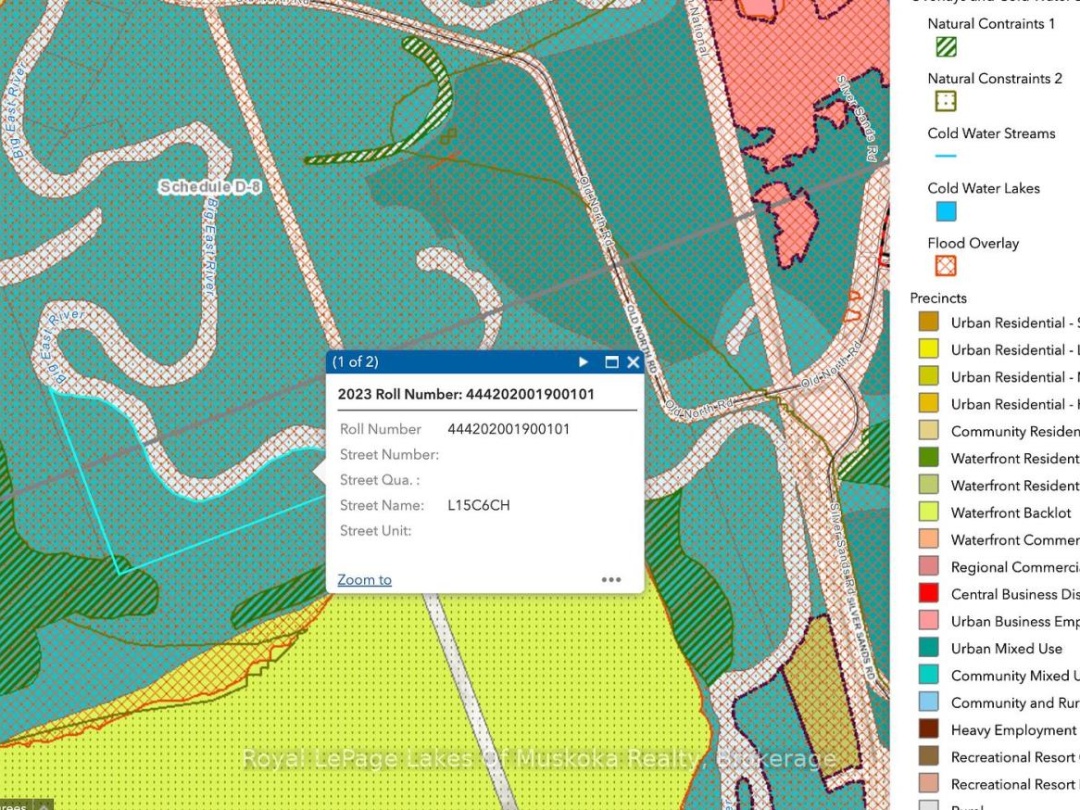Expand the scale unit arrow at bottom-left
1080x810 pixels.
click(x=42, y=804)
